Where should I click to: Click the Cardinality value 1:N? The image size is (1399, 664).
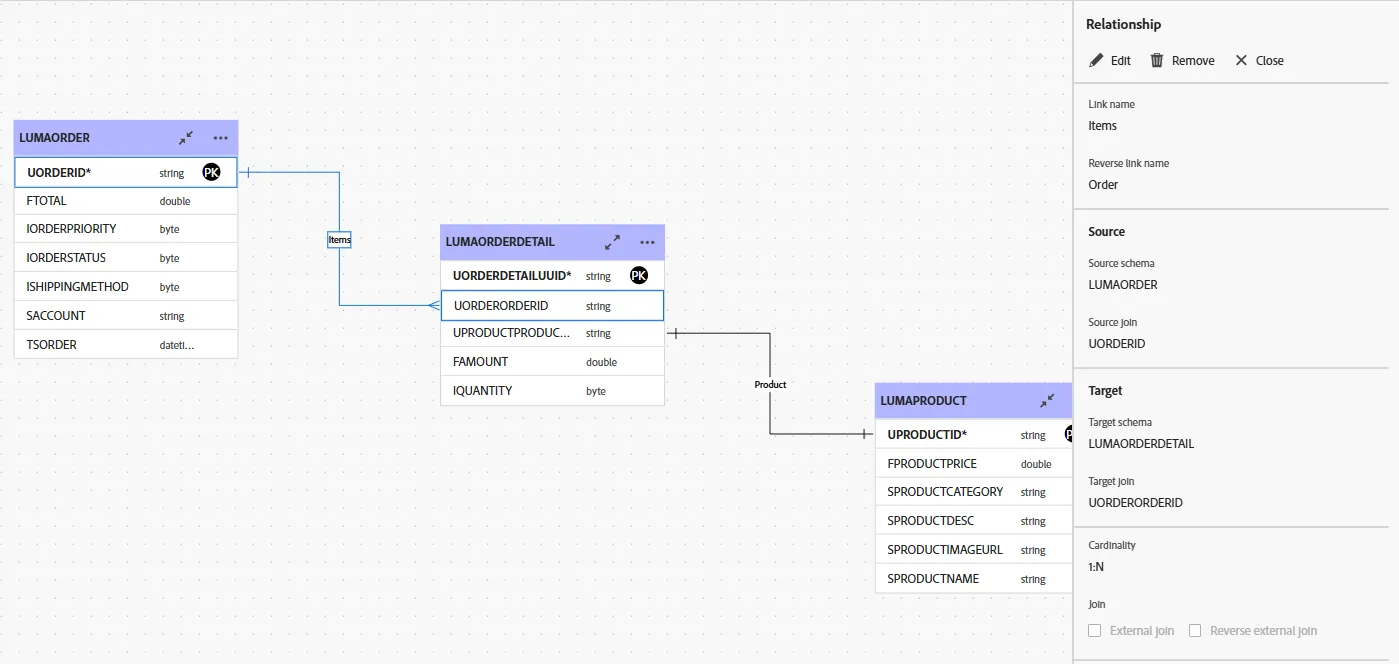[1096, 567]
